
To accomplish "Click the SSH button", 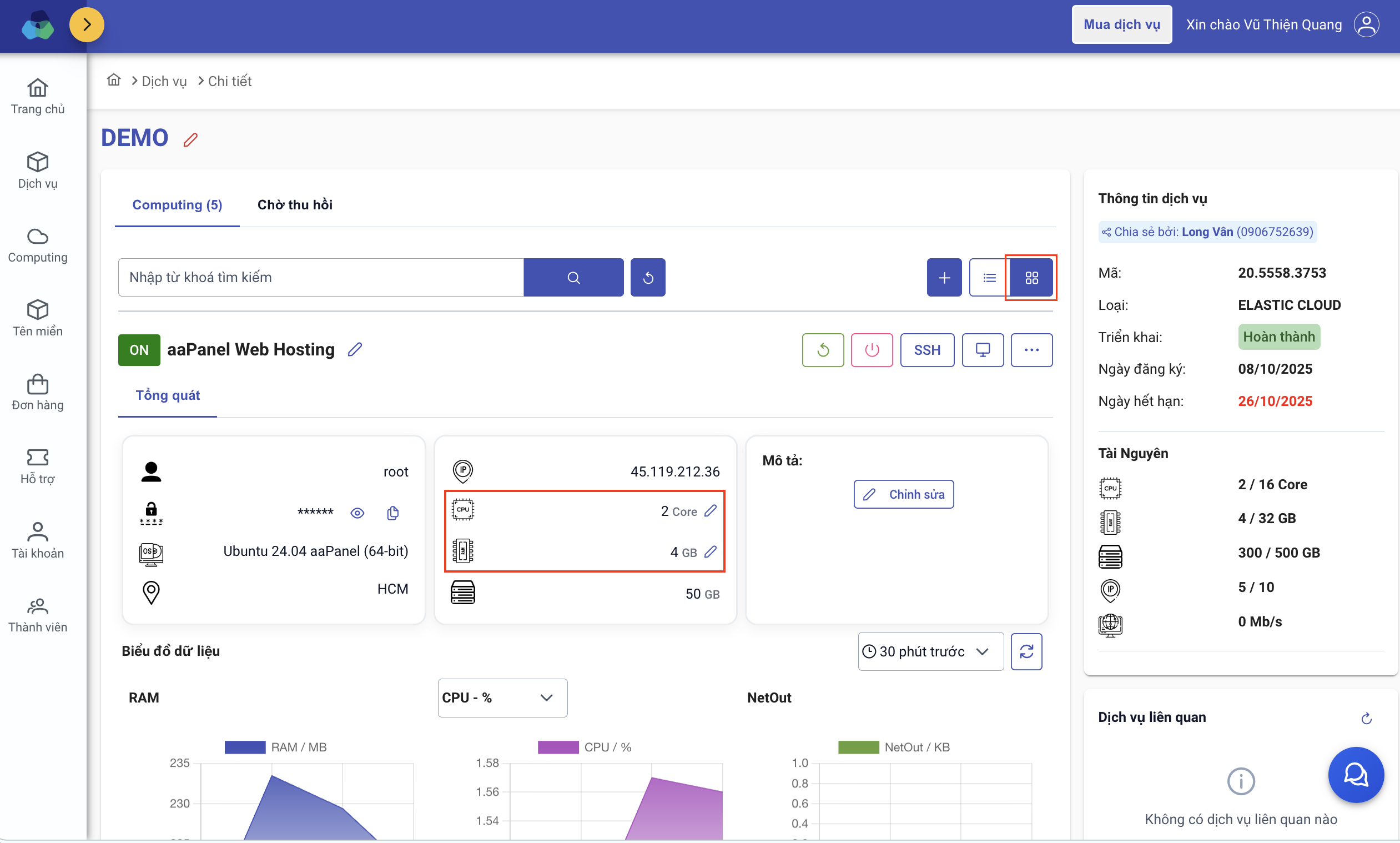I will [926, 350].
